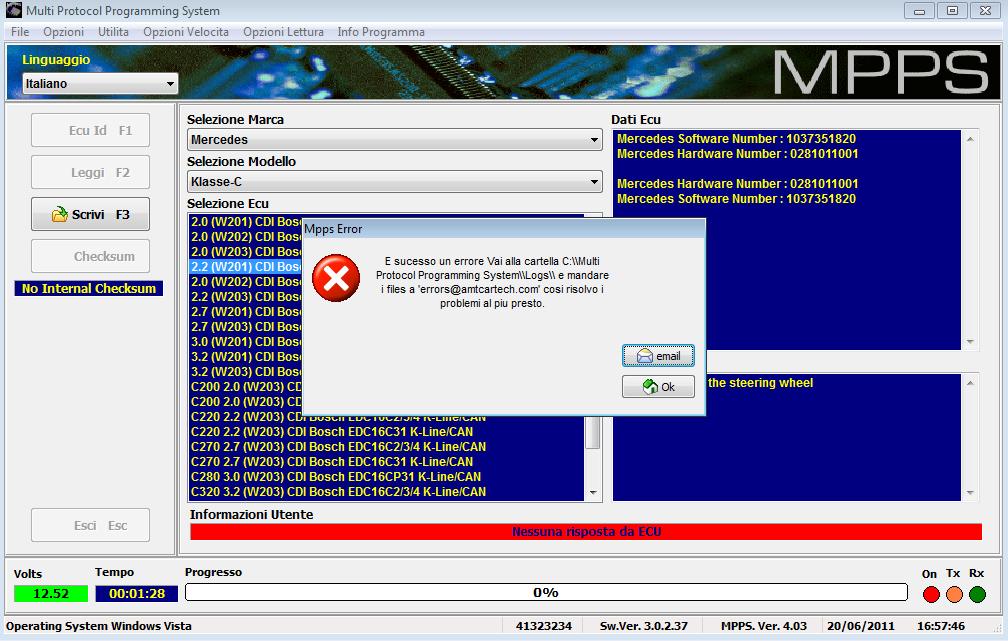Click the ECU list scrollbar down arrow
The image size is (1008, 641).
pos(593,492)
